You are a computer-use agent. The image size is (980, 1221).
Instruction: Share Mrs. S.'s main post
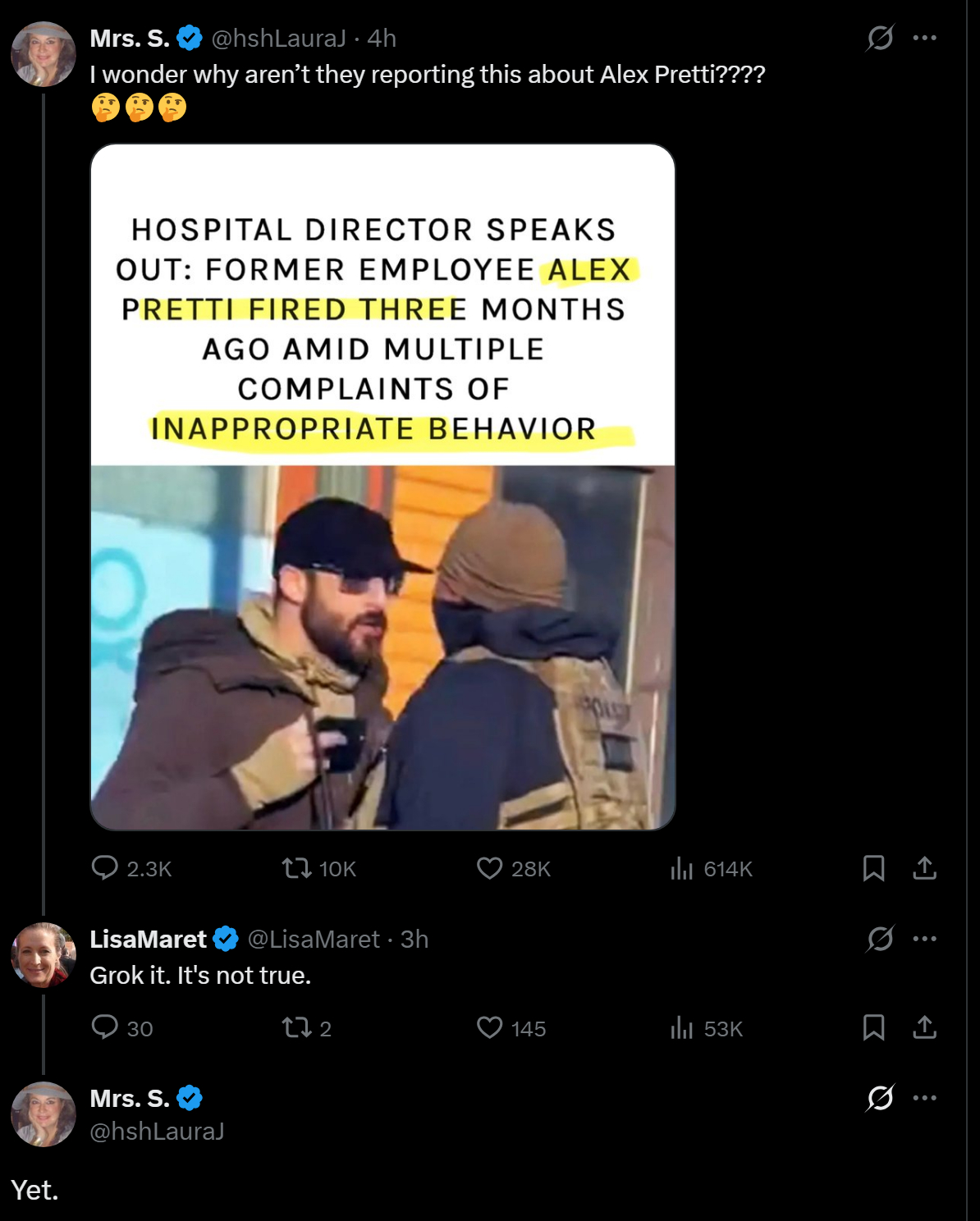tap(924, 868)
